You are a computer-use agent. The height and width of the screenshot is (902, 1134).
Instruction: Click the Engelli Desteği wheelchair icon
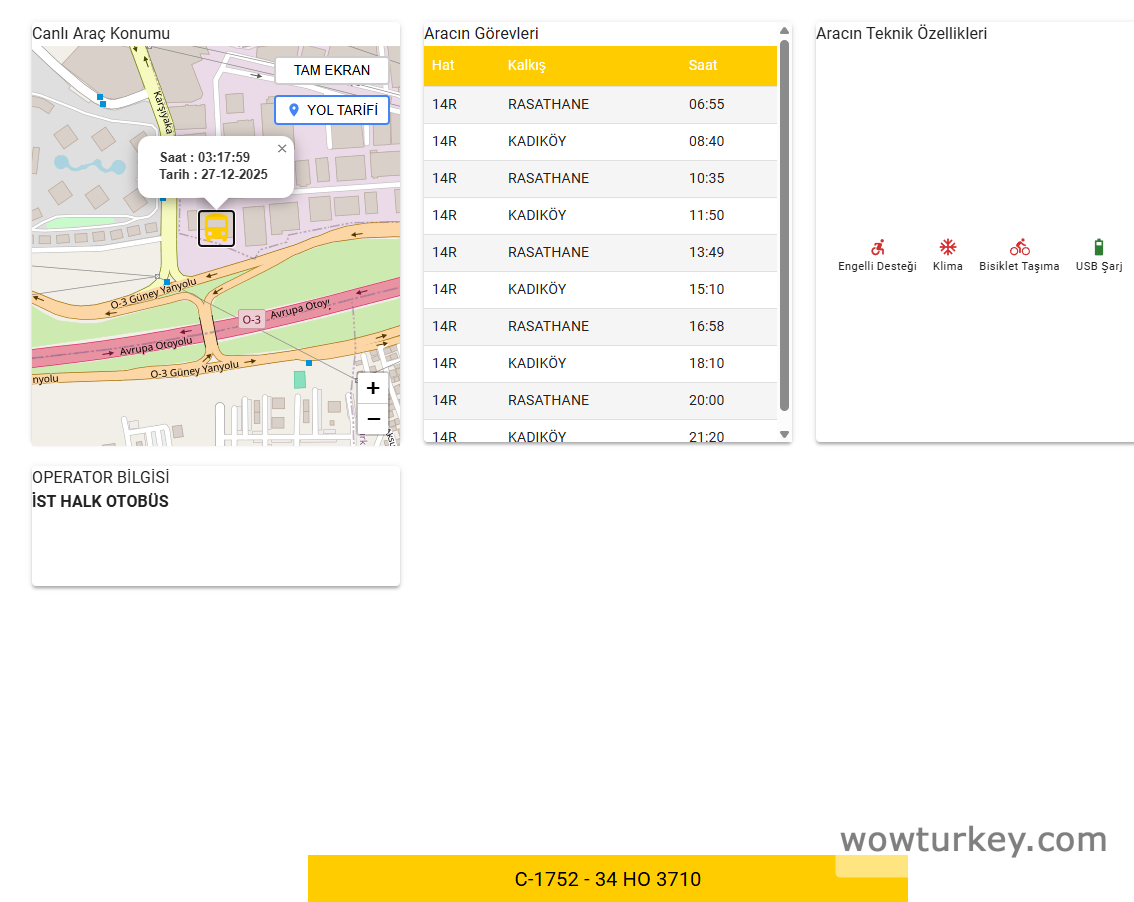877,247
